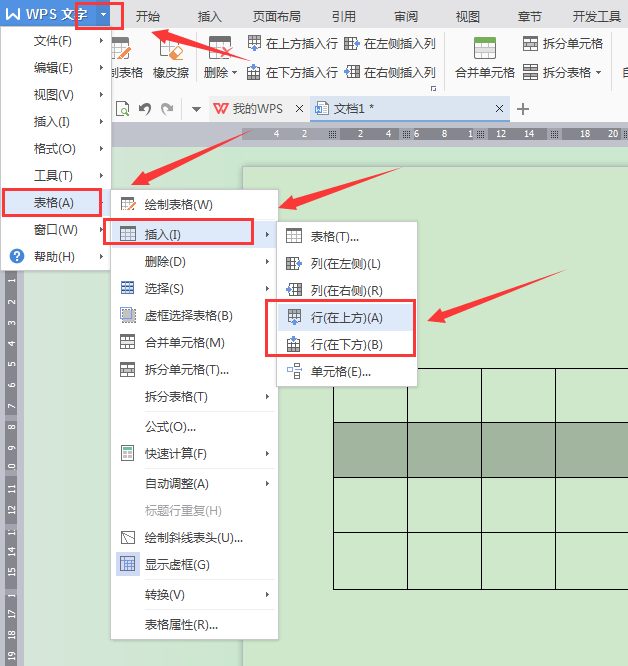Click 在左侧插入列 in the ribbon
The image size is (628, 666).
390,43
